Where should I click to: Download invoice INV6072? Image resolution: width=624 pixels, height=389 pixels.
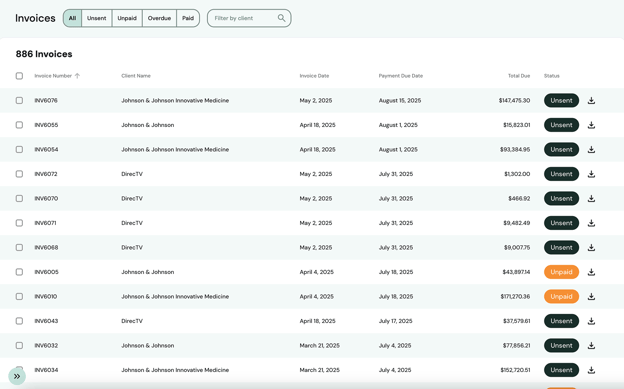click(x=591, y=174)
